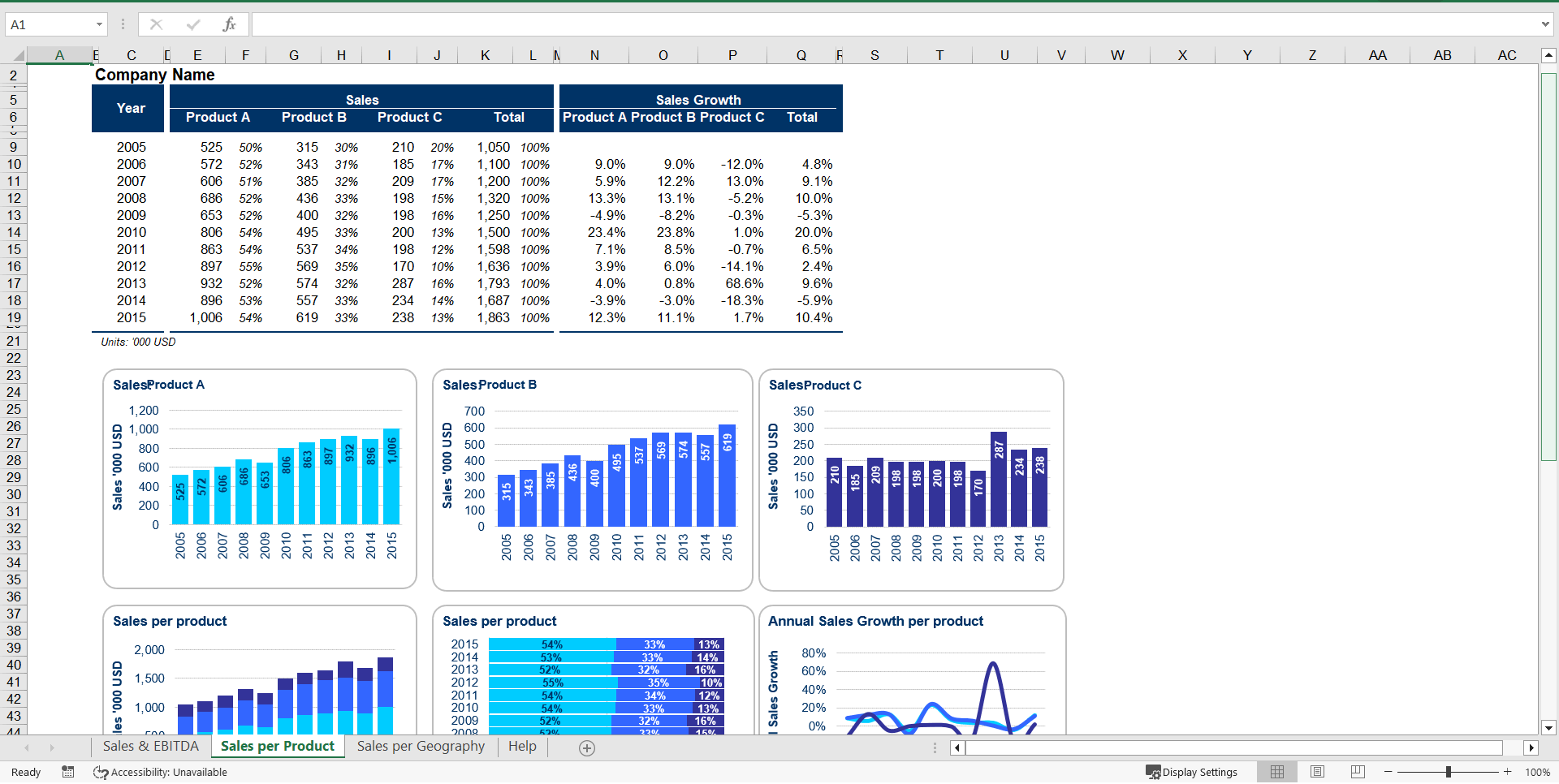
Task: Click the Enter checkmark icon near formula bar
Action: 193,24
